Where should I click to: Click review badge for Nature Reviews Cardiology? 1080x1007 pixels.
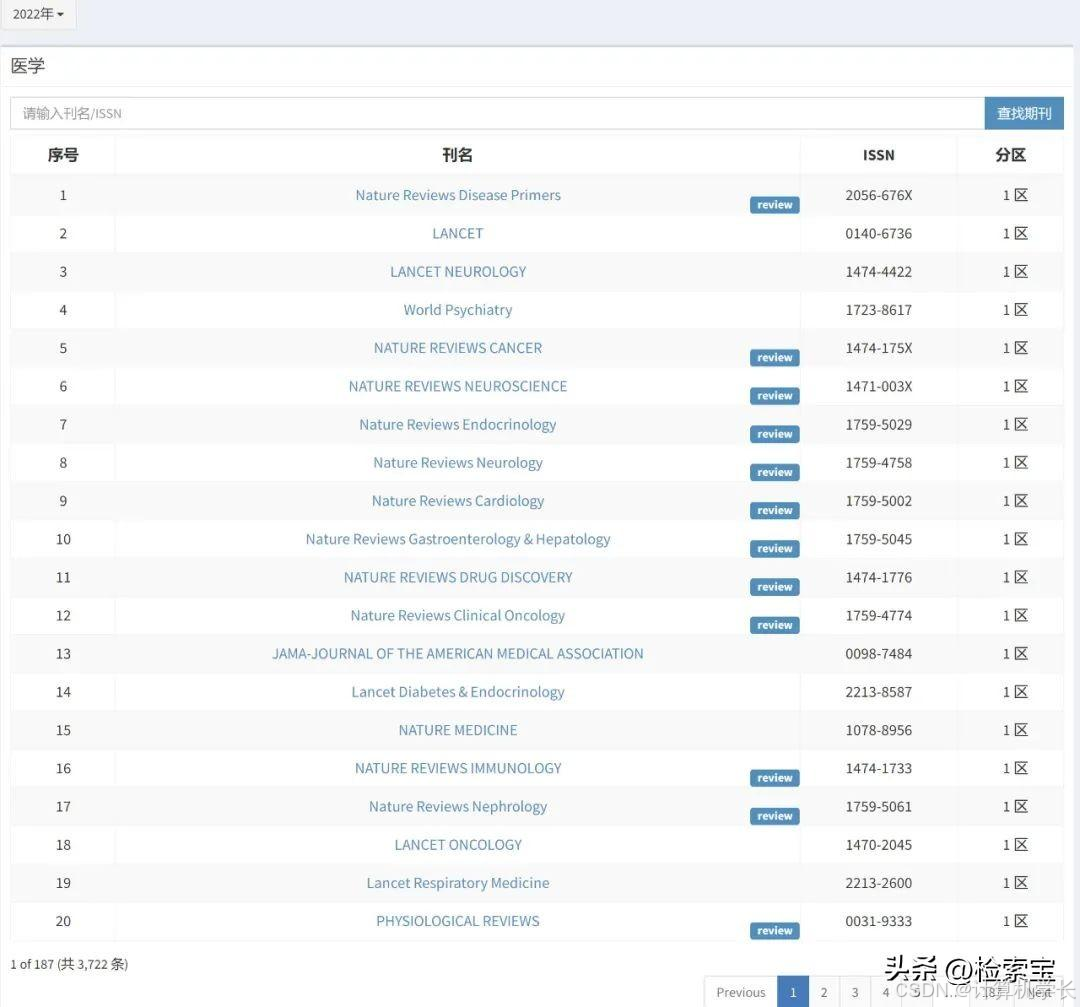coord(774,510)
